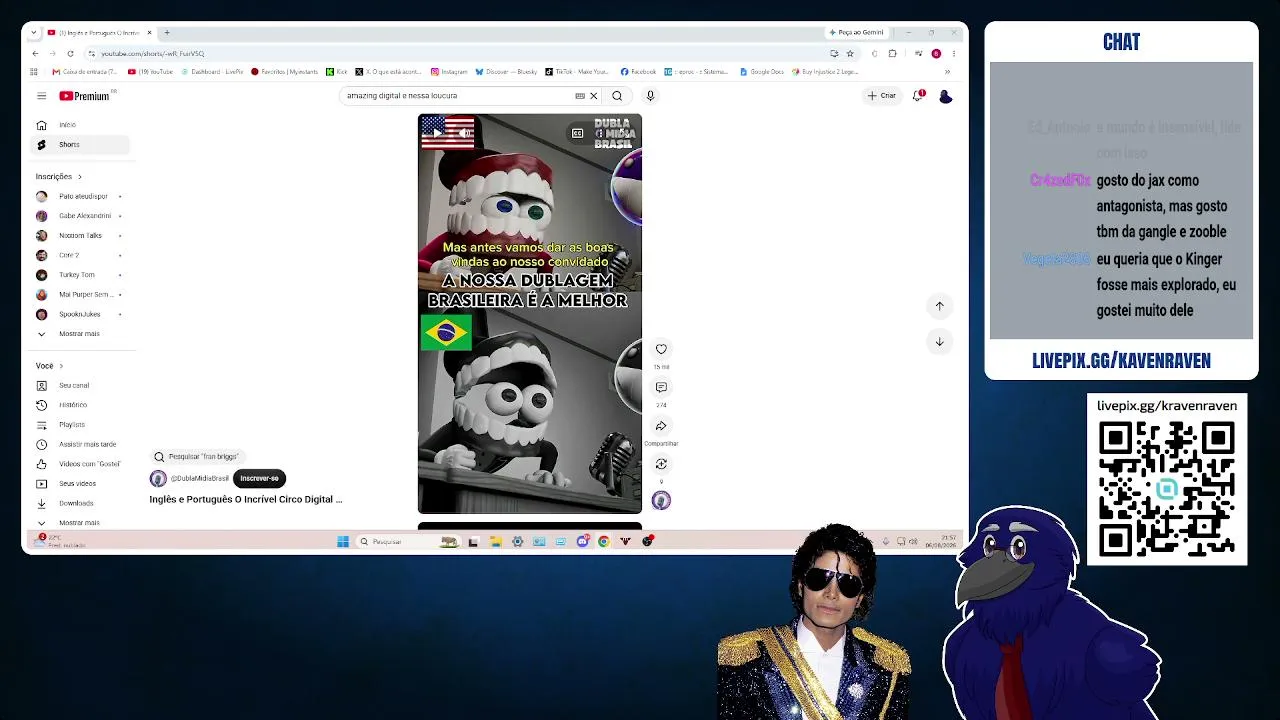Open a new browser tab
Screen dimensions: 1280x720
click(166, 33)
